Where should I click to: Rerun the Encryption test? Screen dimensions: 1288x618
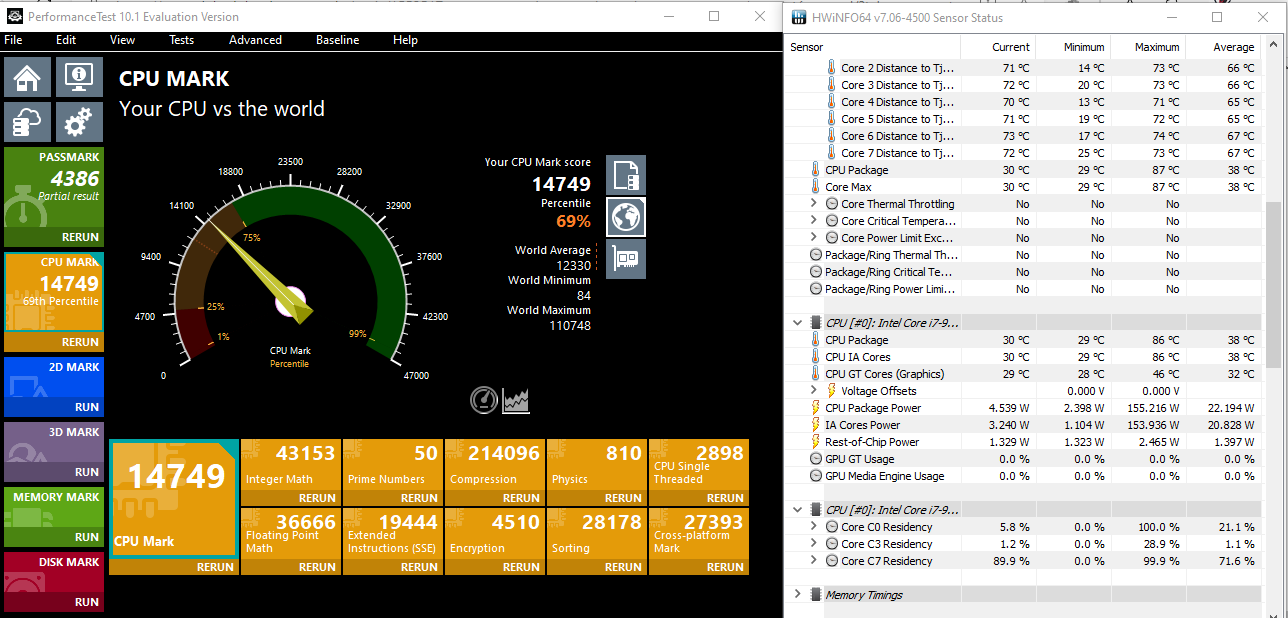pos(521,567)
